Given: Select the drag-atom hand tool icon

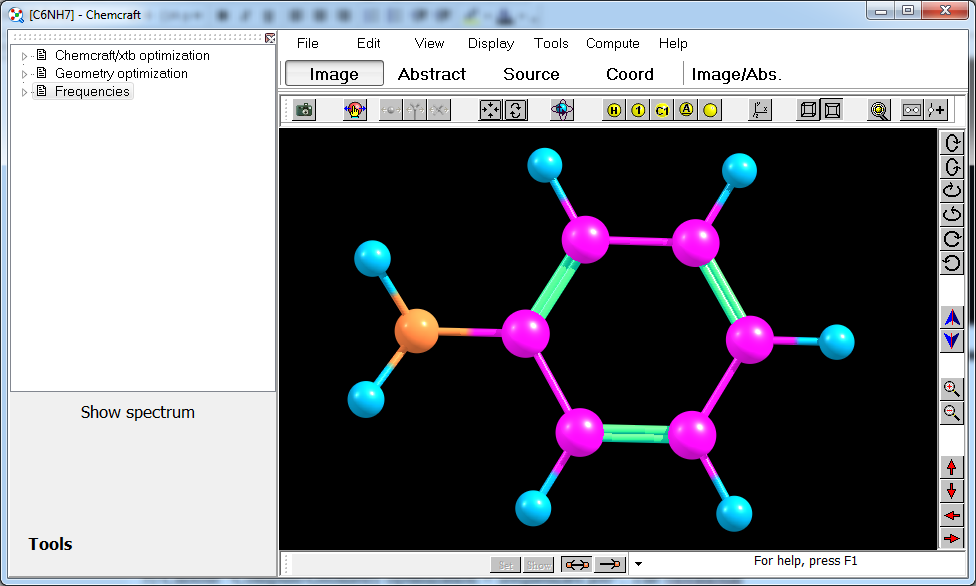Looking at the screenshot, I should (355, 110).
